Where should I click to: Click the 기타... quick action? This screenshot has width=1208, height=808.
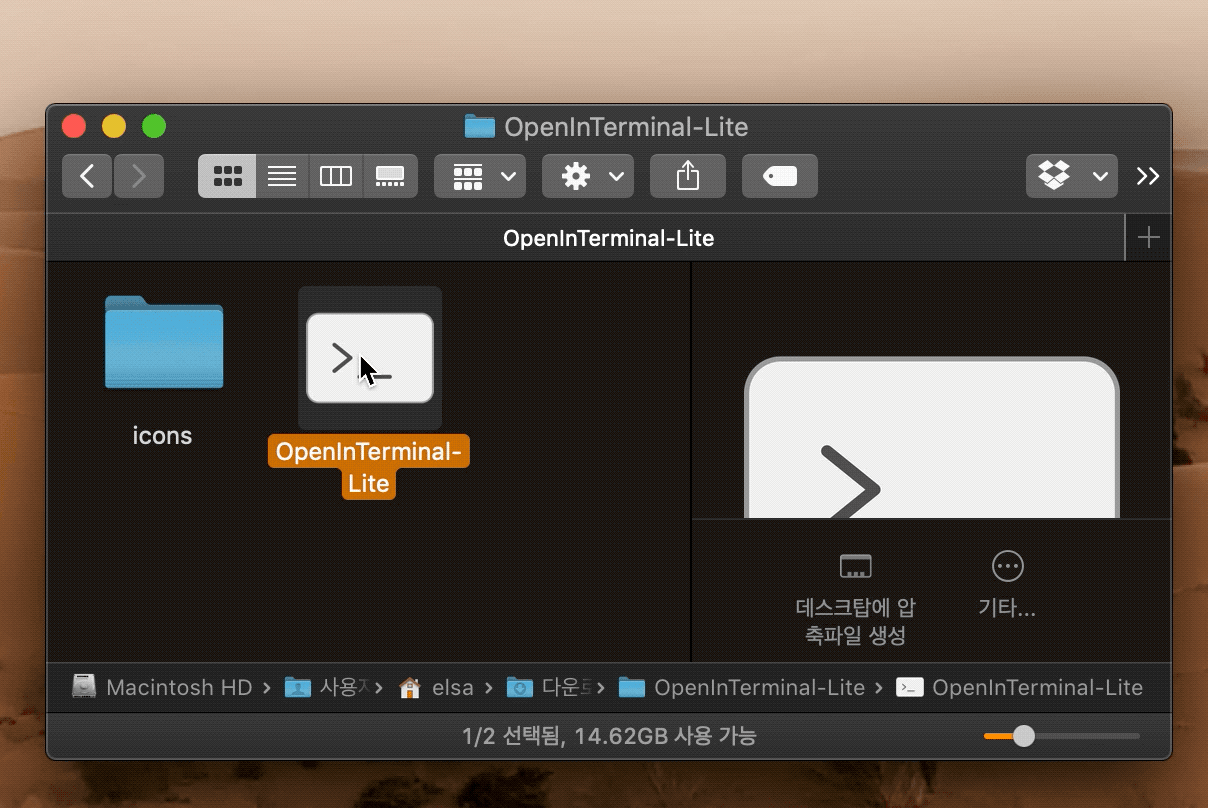(1007, 586)
